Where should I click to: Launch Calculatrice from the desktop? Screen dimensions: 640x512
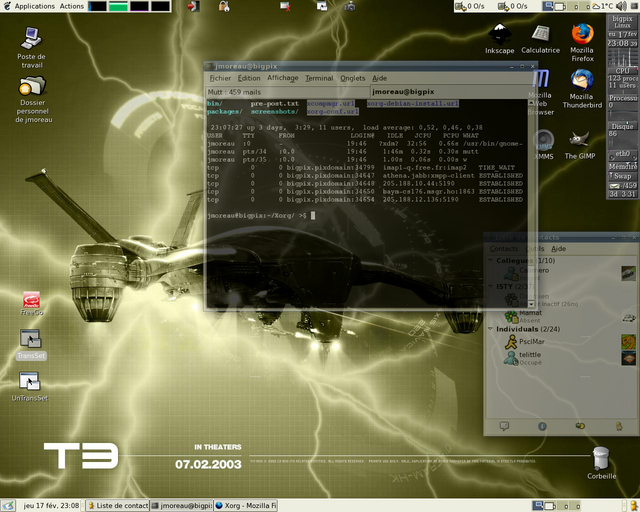click(x=540, y=39)
